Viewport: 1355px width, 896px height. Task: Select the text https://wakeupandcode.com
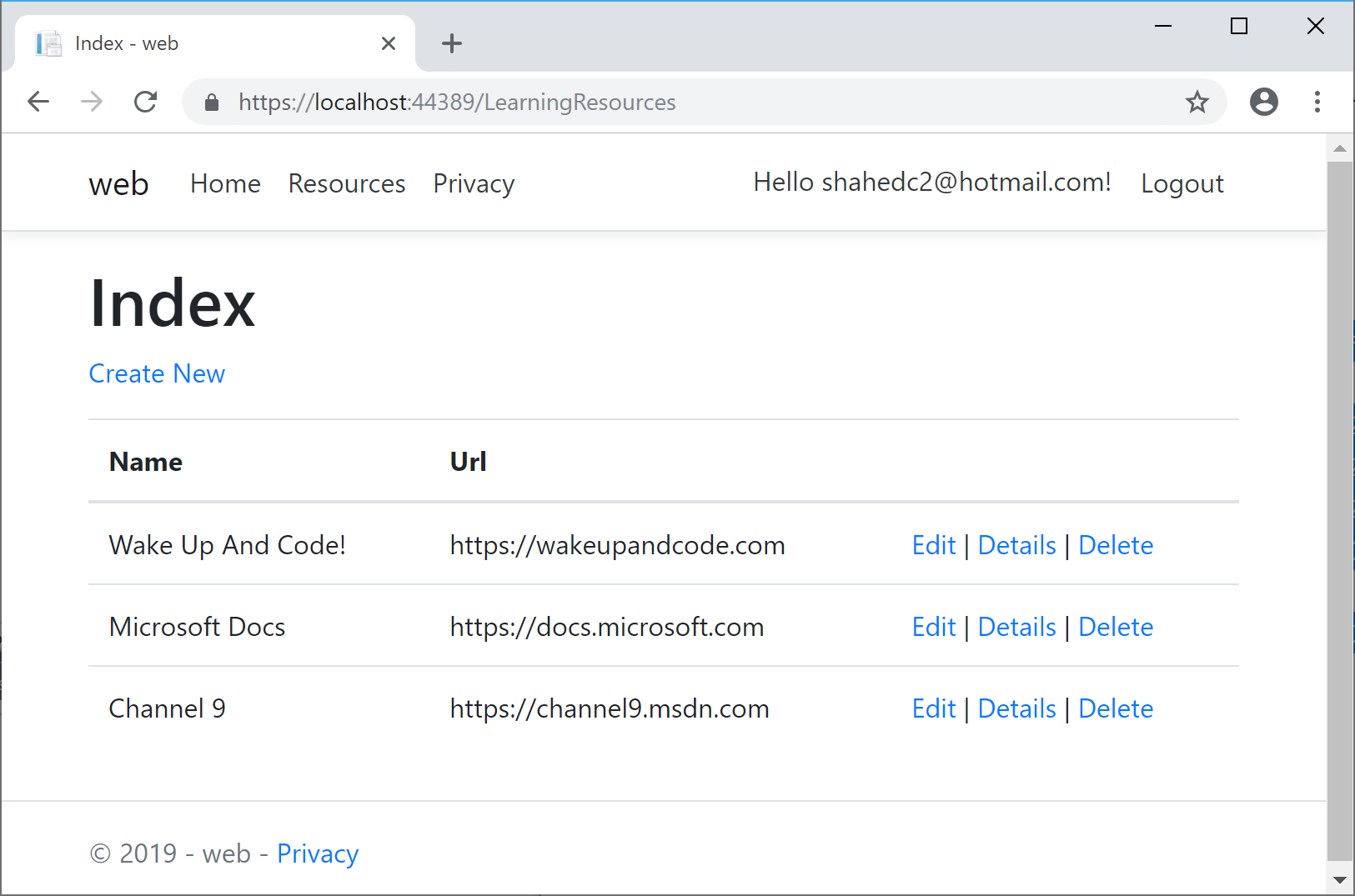[618, 545]
